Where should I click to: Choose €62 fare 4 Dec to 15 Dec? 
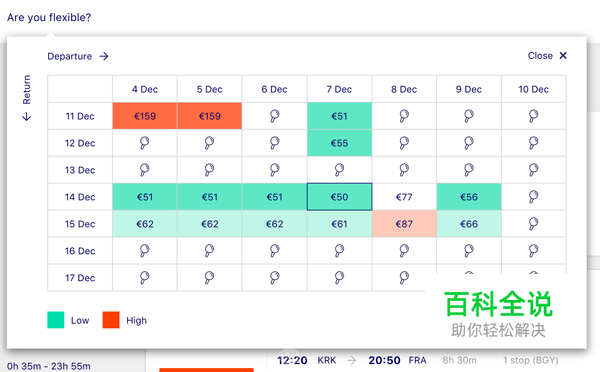point(145,224)
